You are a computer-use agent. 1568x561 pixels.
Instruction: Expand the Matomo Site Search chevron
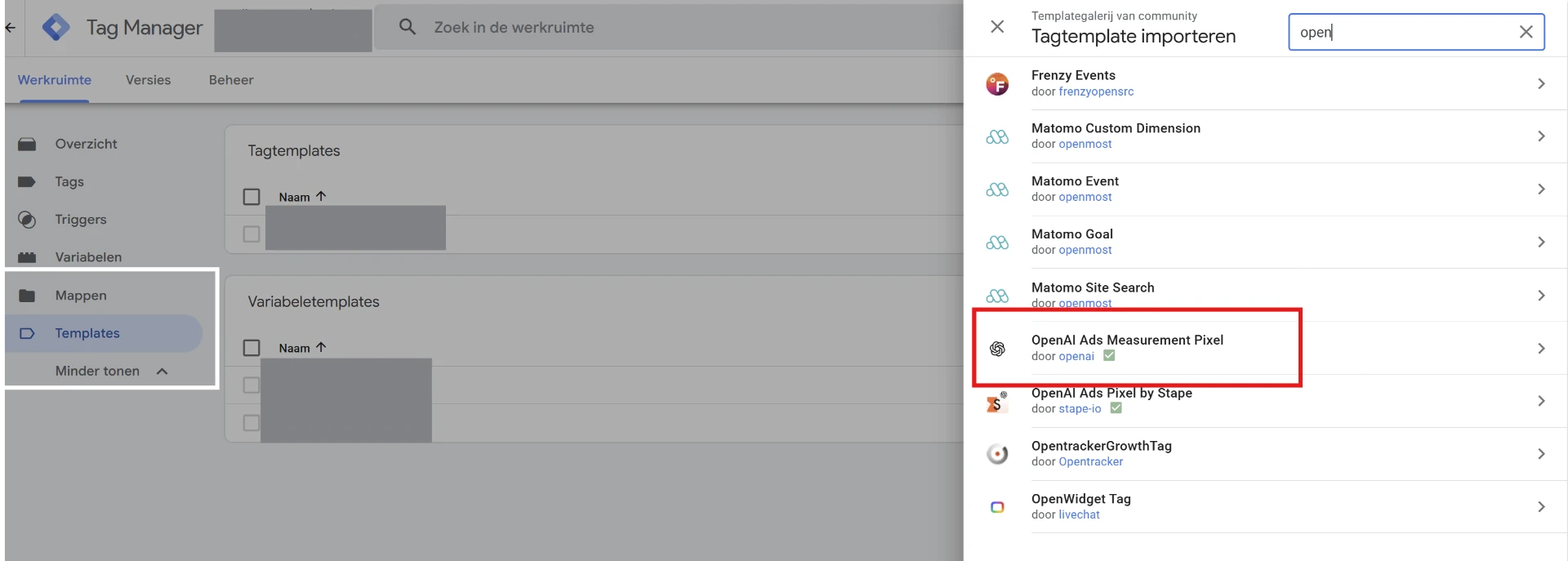pyautogui.click(x=1541, y=296)
